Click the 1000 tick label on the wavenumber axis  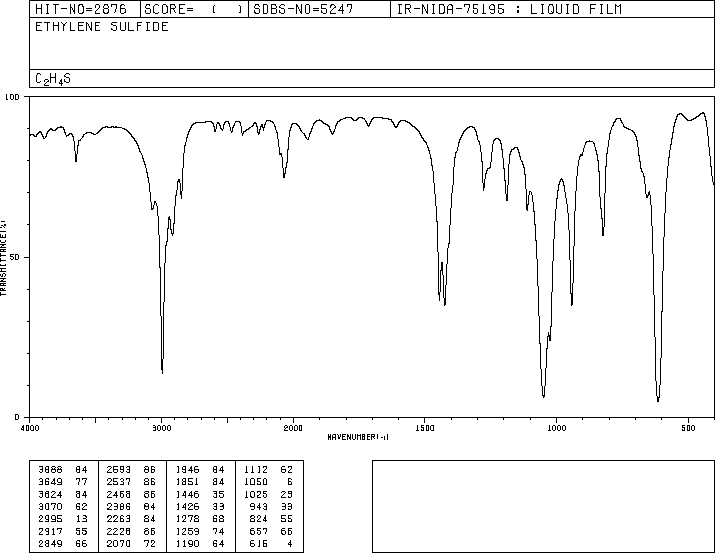click(x=556, y=428)
